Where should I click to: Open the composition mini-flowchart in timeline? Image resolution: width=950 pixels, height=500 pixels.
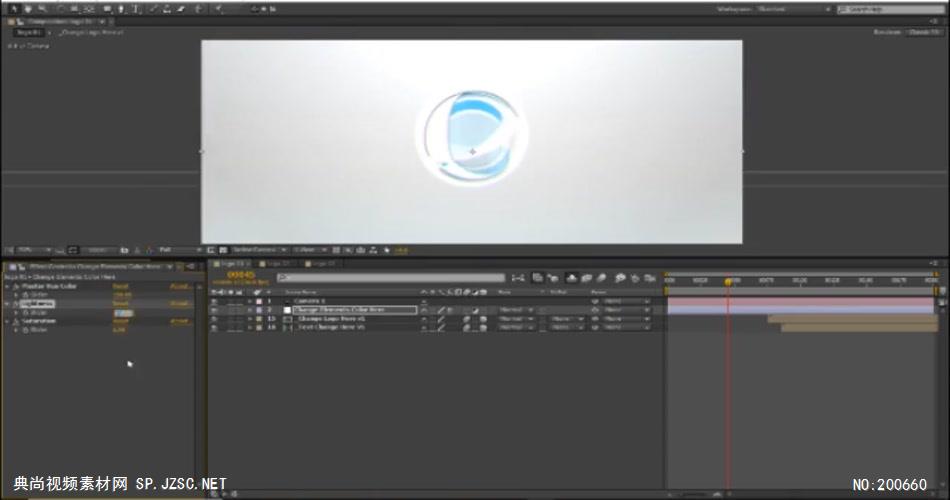(x=518, y=278)
